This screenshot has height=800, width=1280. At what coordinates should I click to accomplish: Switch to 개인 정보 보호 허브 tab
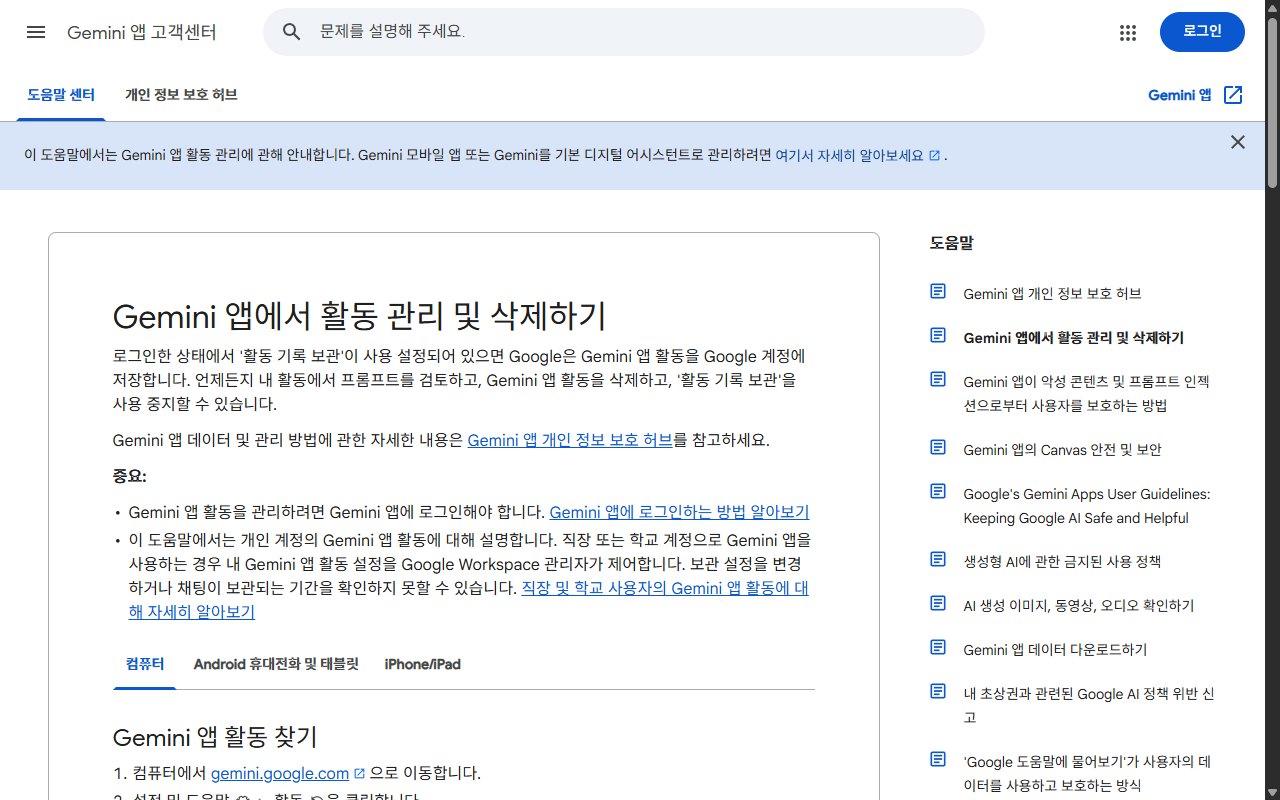181,95
